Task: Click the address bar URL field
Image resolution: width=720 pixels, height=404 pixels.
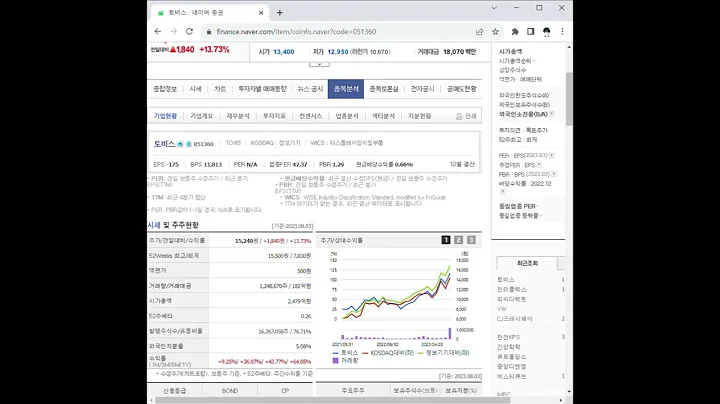Action: coord(338,32)
